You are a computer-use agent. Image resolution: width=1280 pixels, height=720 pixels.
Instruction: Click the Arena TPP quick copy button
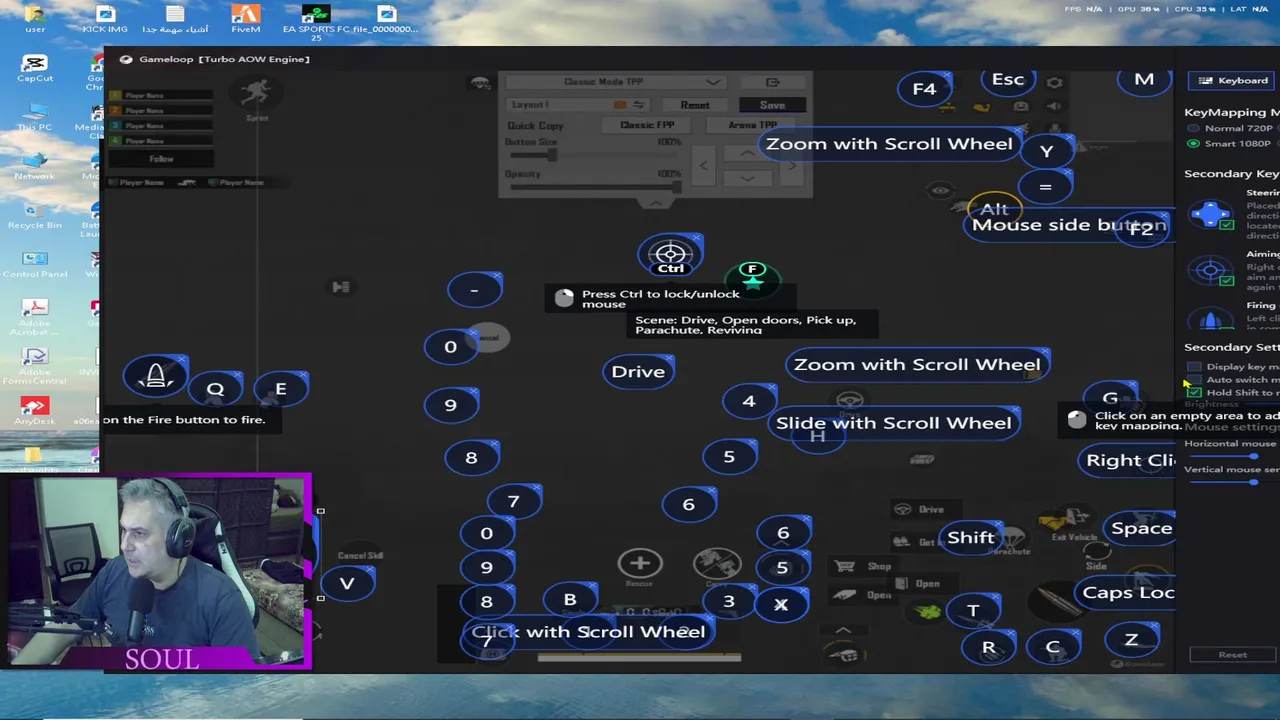(752, 125)
